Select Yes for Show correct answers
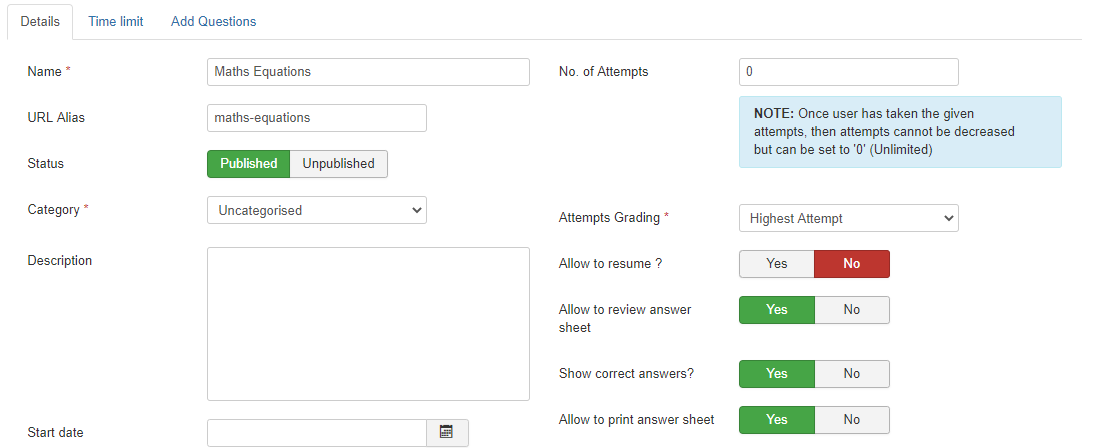This screenshot has width=1102, height=448. click(776, 374)
